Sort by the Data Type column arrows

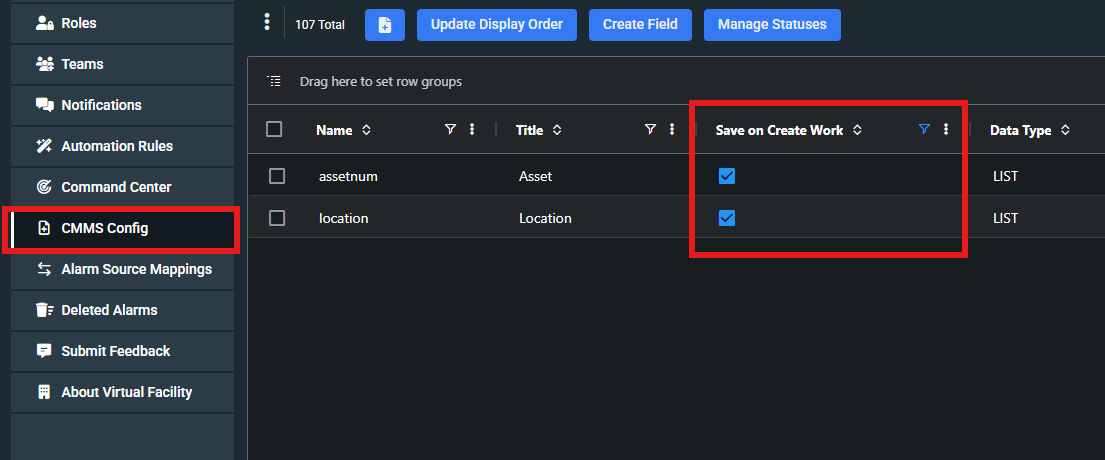(1065, 130)
